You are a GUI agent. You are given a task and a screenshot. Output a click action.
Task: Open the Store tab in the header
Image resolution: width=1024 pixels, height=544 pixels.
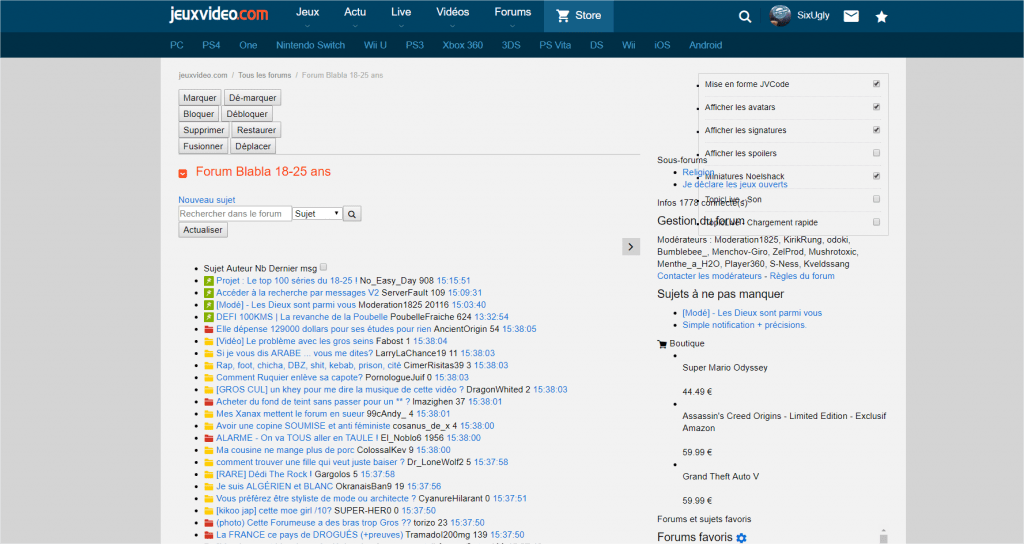578,16
